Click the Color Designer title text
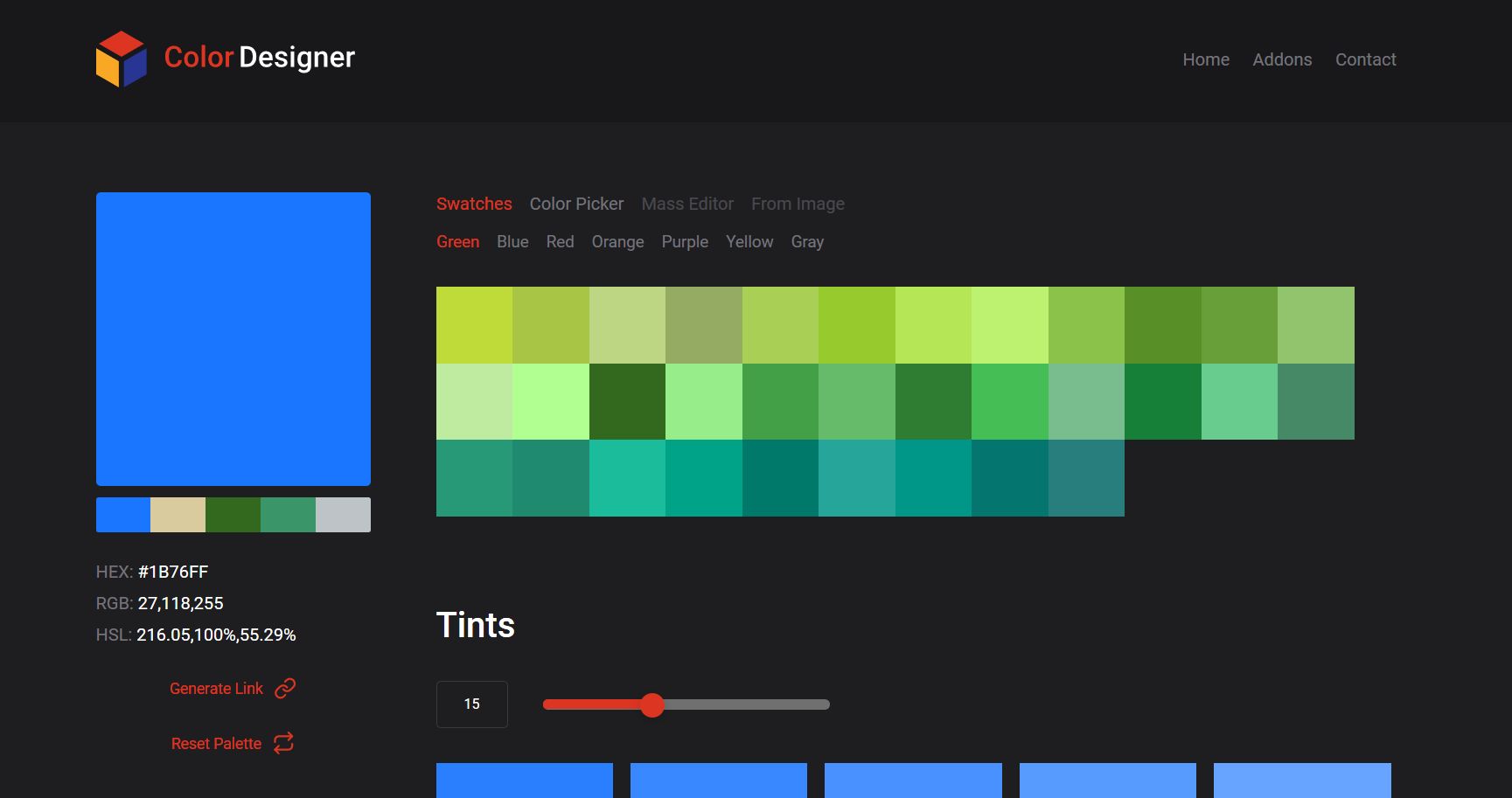 [x=260, y=58]
